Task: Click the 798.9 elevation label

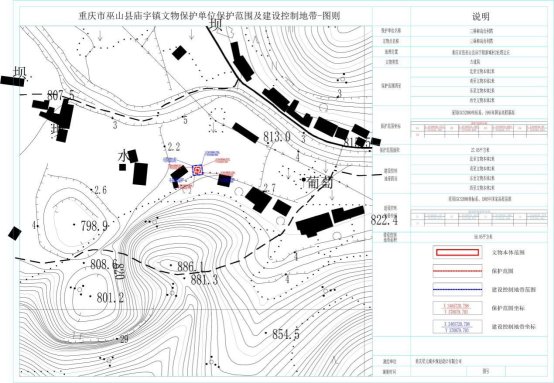Action: [94, 225]
